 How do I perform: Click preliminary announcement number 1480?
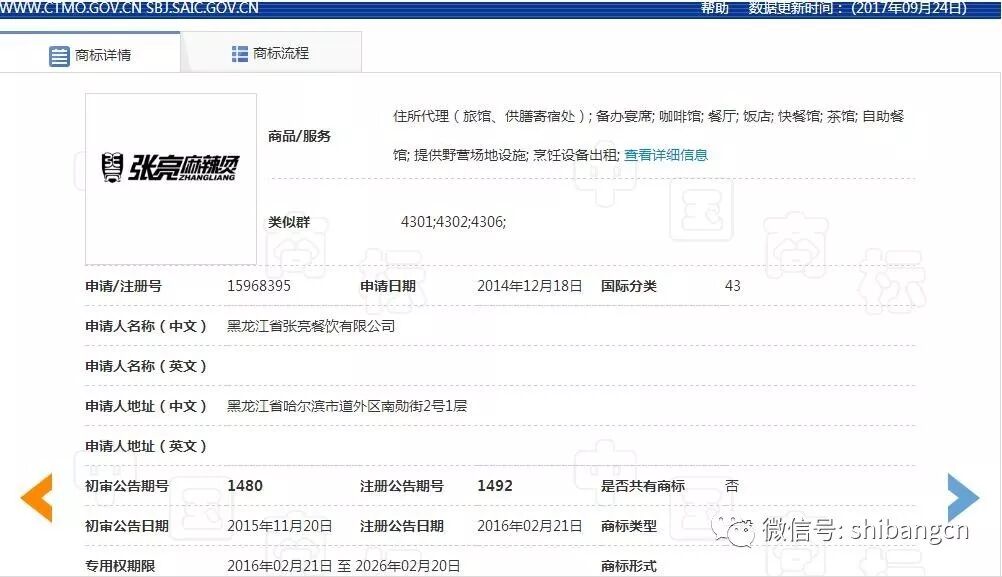(x=245, y=486)
